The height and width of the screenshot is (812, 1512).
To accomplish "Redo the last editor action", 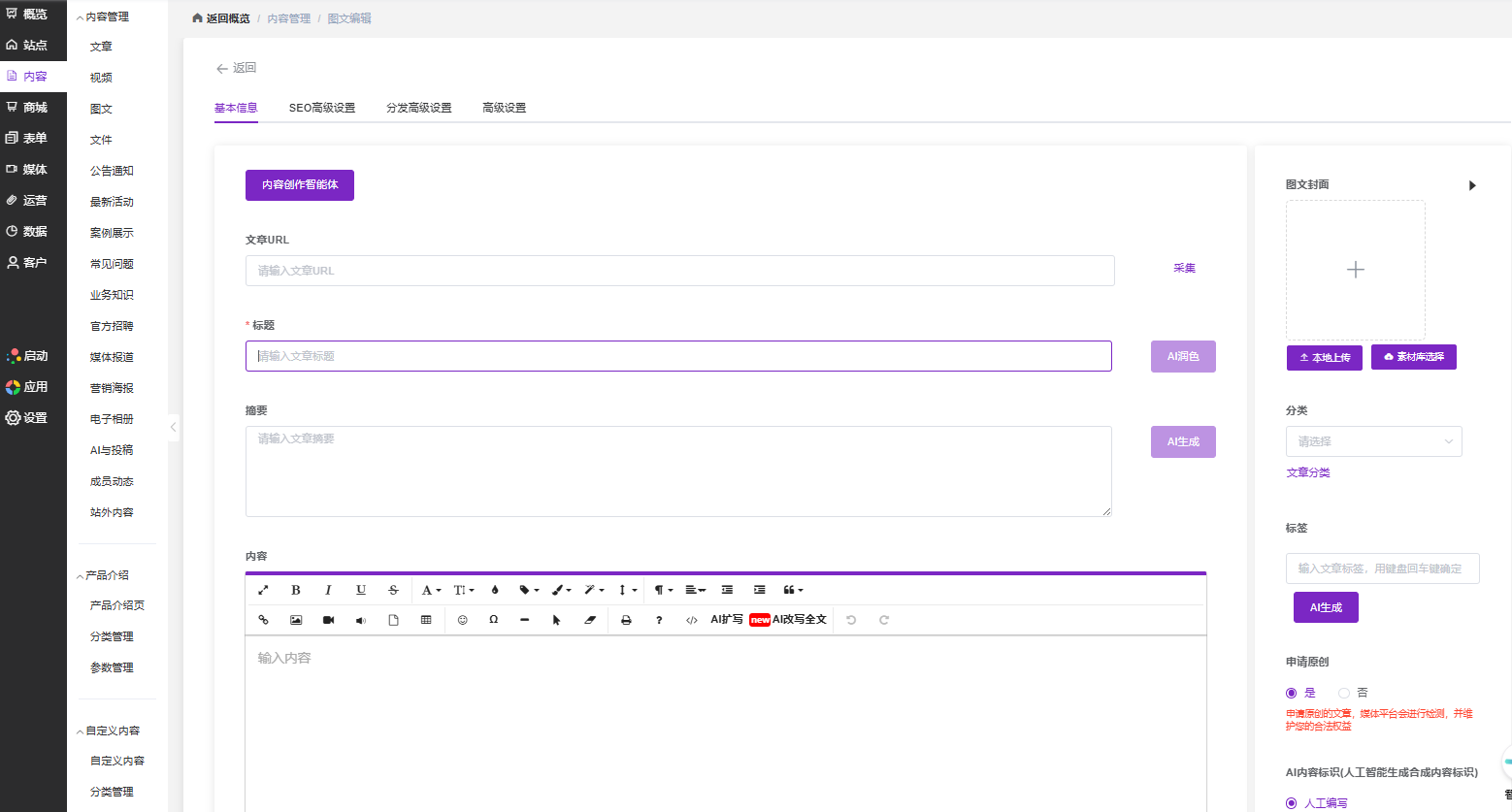I will (x=884, y=620).
